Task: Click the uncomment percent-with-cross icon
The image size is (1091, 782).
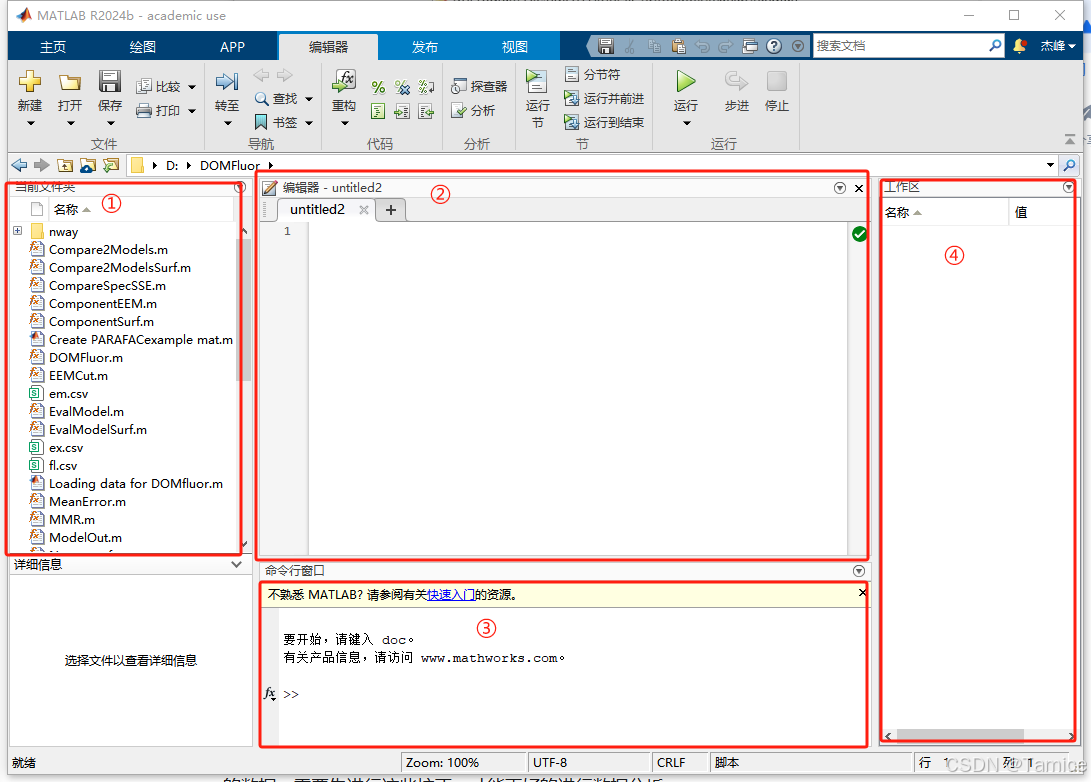Action: (x=402, y=87)
